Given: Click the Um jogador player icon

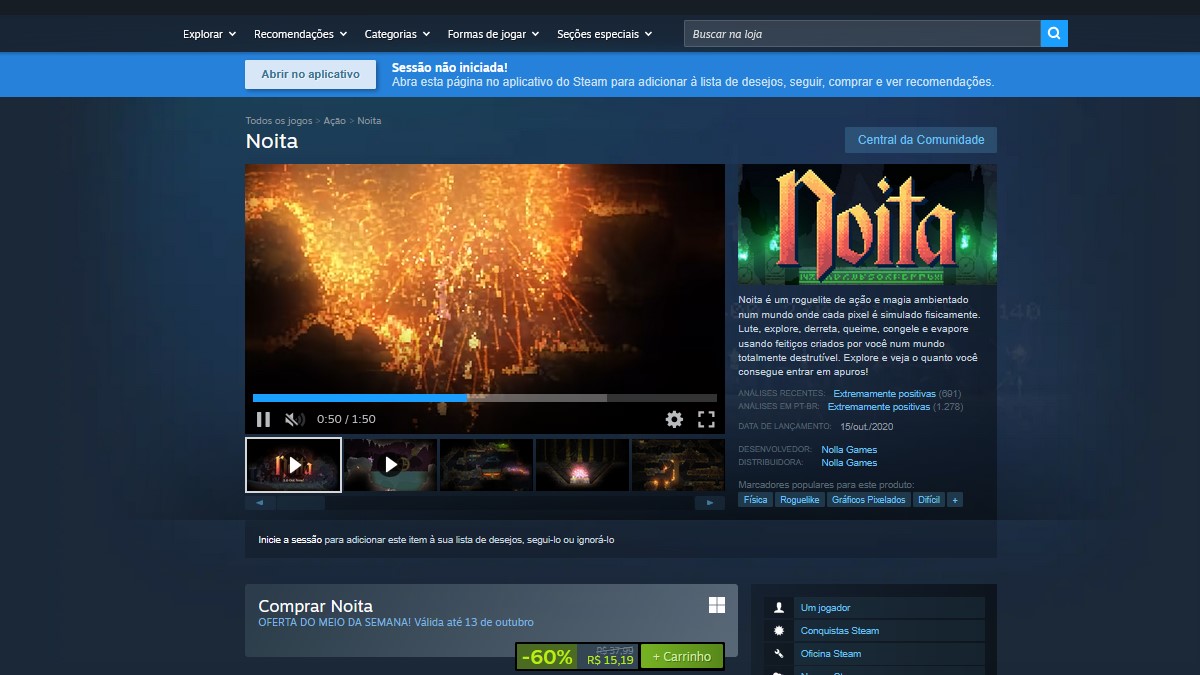Looking at the screenshot, I should [x=779, y=607].
